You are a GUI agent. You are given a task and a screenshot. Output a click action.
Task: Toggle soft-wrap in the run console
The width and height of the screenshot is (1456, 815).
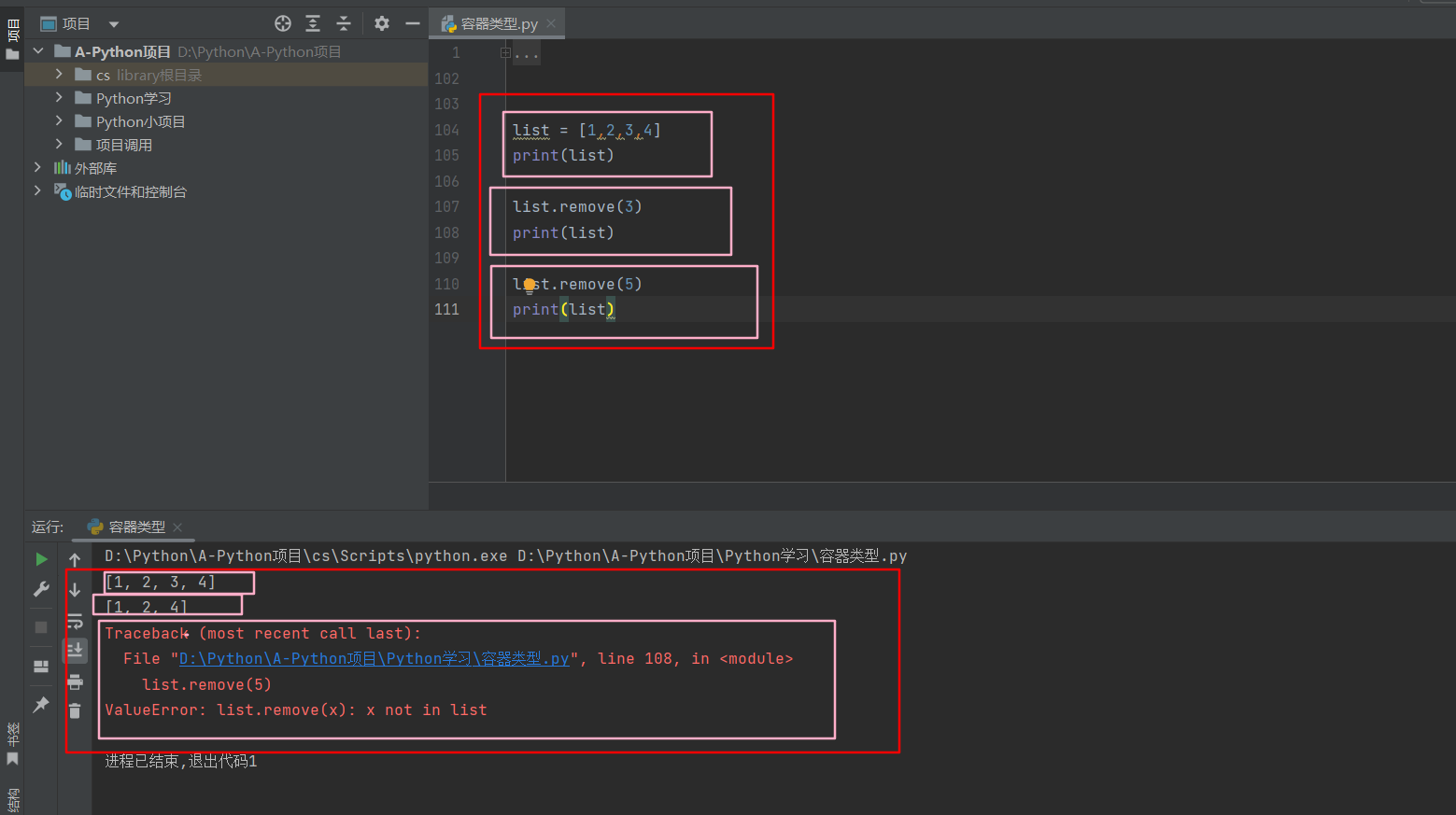point(75,621)
